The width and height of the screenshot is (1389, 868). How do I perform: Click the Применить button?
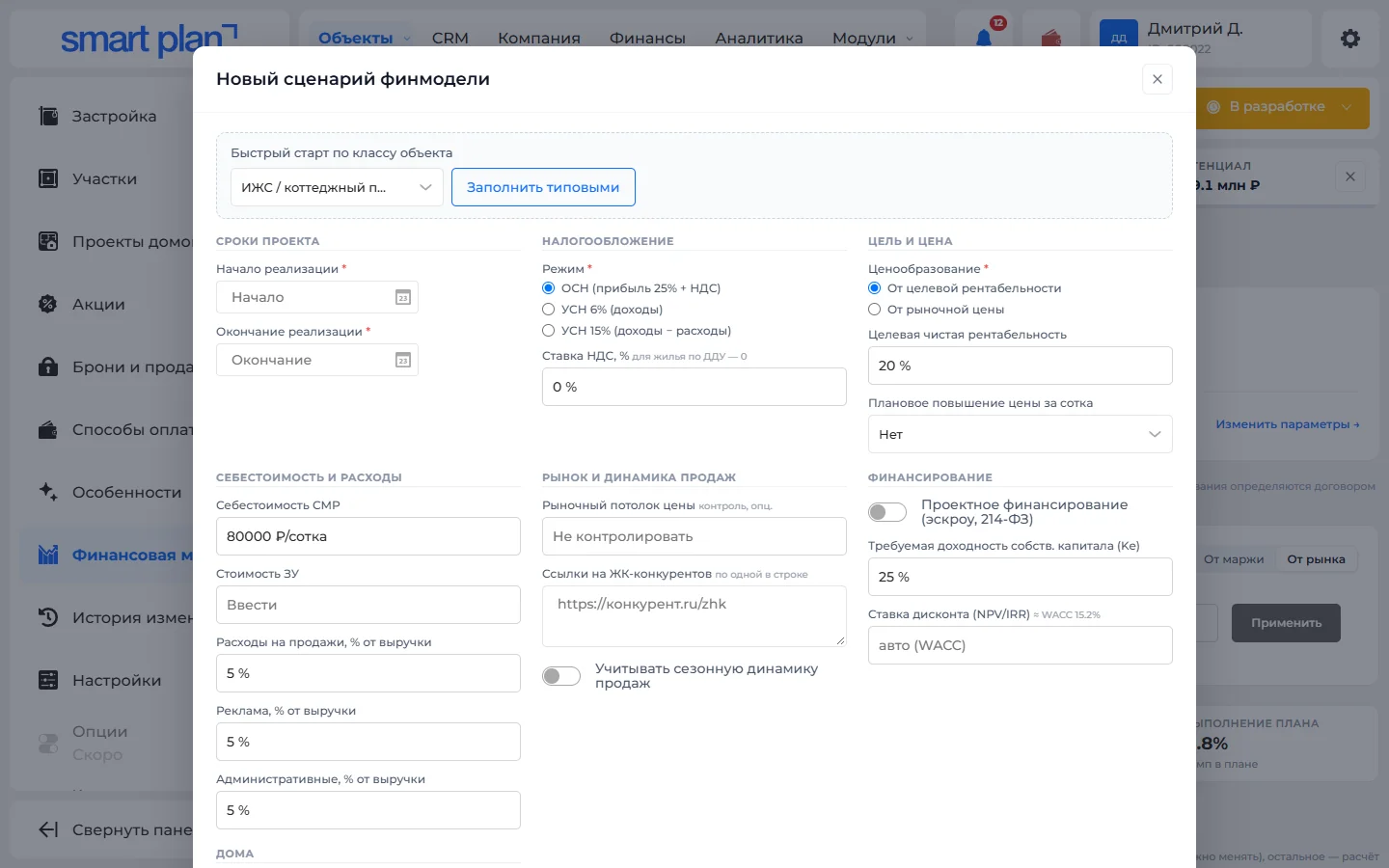coord(1286,623)
